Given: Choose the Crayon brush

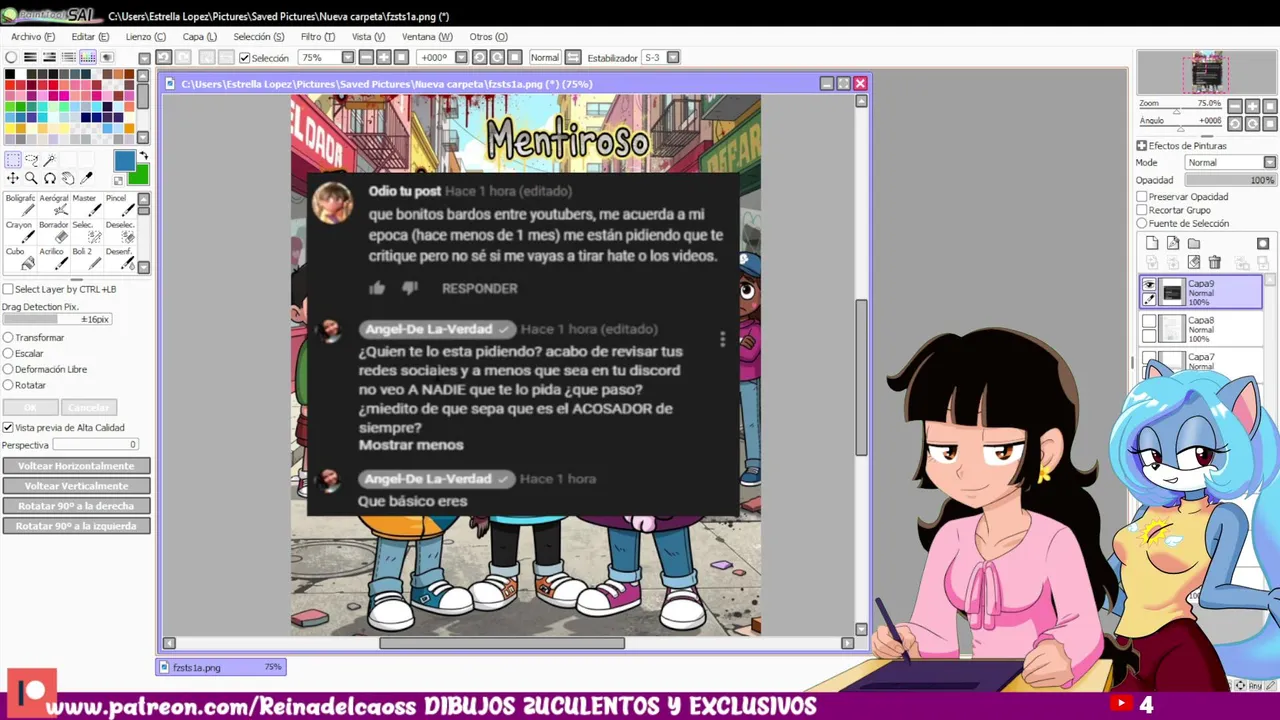Looking at the screenshot, I should point(20,231).
